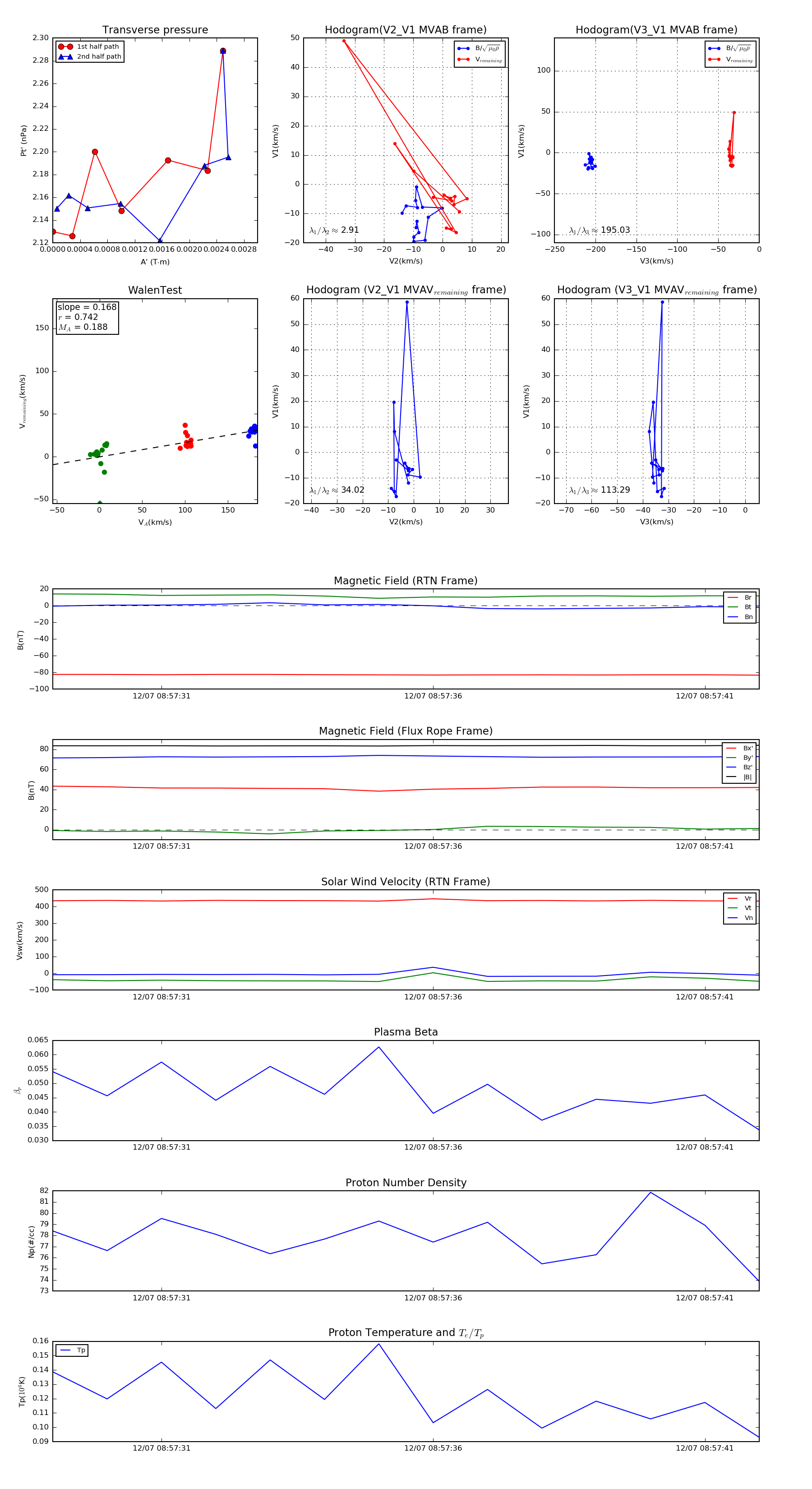Click the Plasma Beta peak point
This screenshot has width=812, height=1489.
pos(379,1047)
